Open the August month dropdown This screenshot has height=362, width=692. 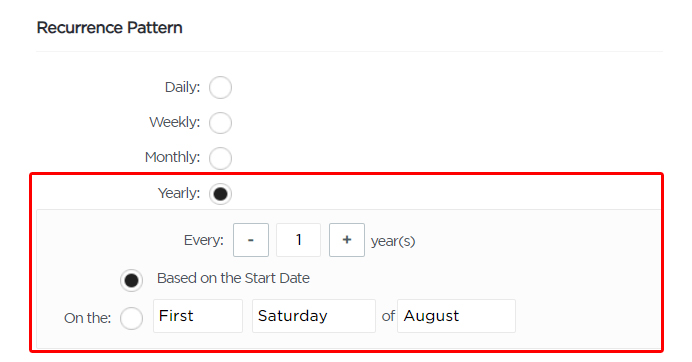point(456,316)
